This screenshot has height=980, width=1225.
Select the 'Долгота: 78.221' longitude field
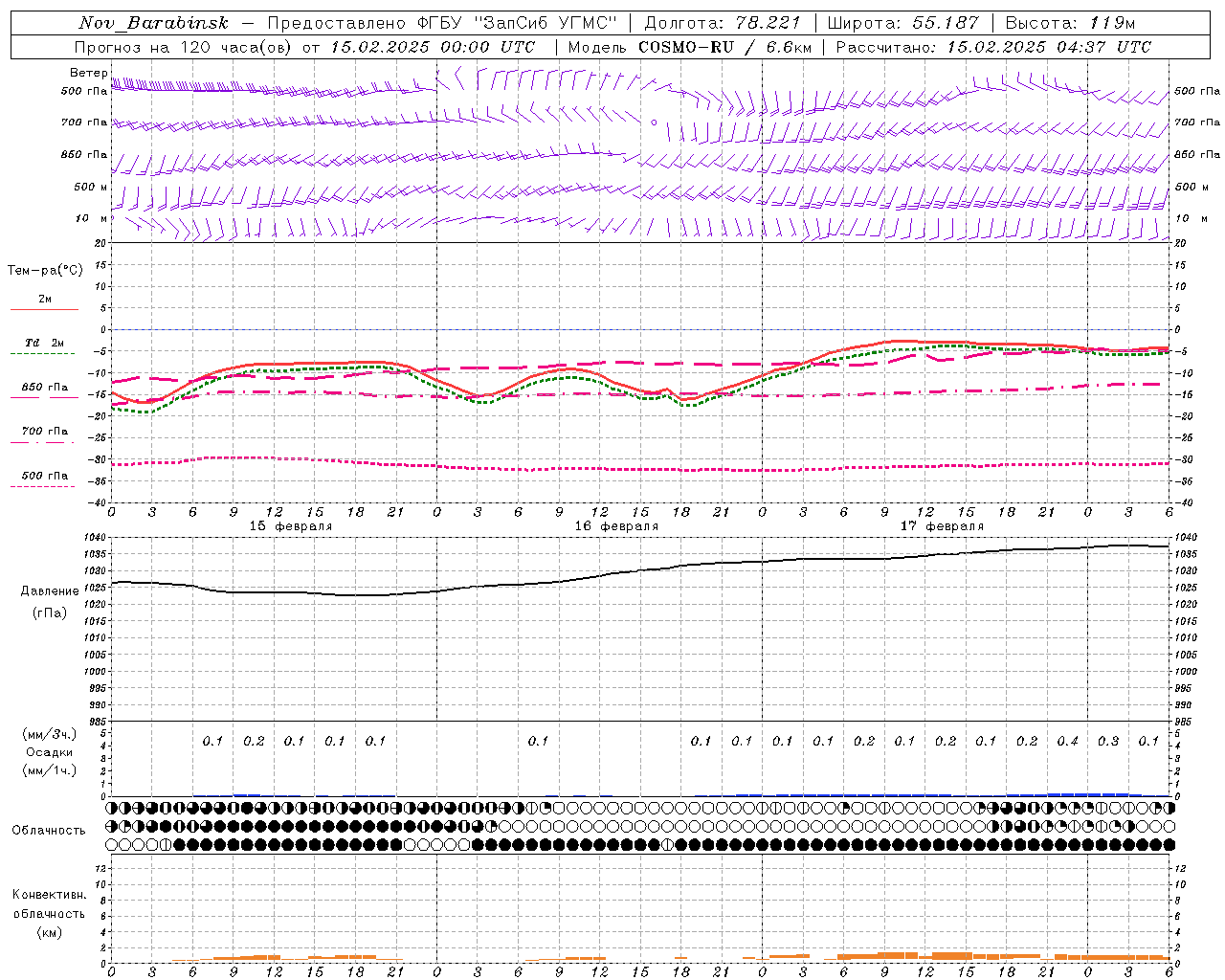coord(723,23)
